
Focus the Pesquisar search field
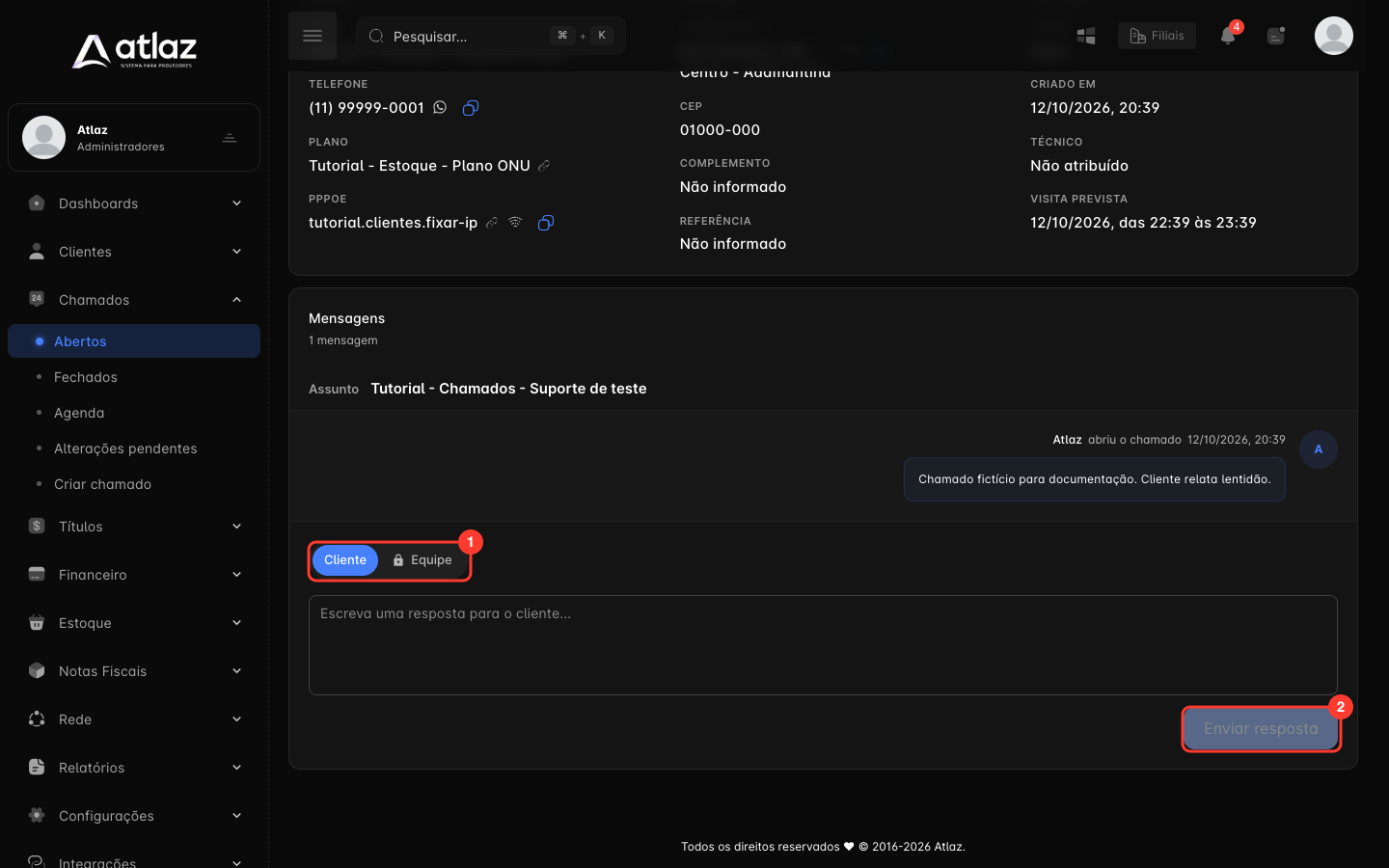point(491,36)
